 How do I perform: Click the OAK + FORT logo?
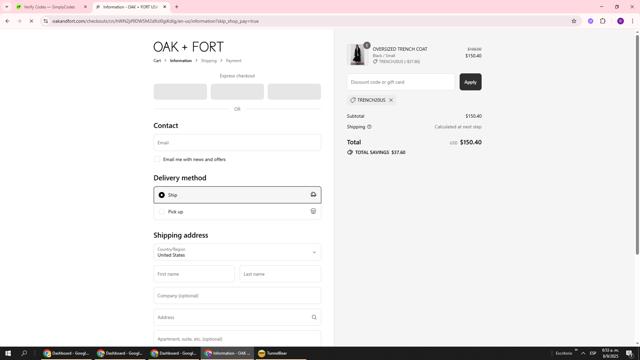[188, 47]
